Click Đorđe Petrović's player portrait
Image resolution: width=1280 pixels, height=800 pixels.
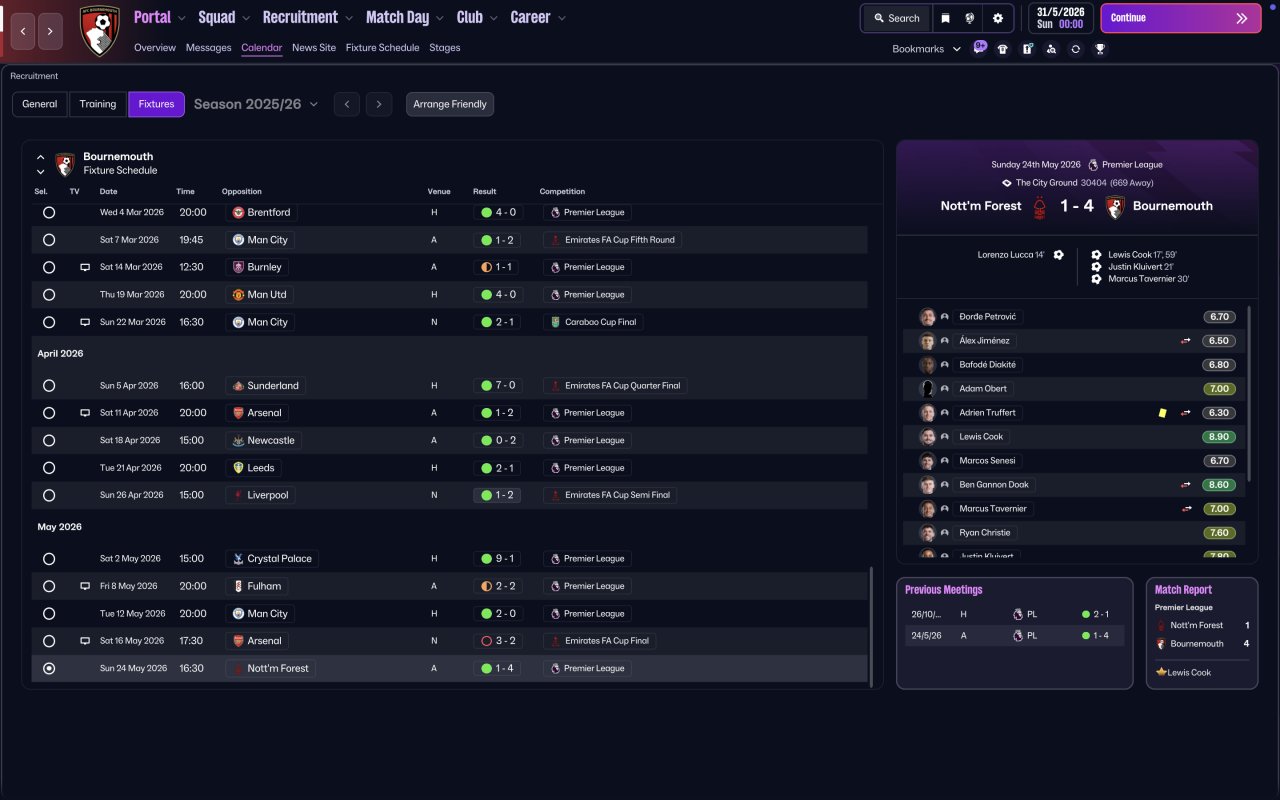pos(928,317)
